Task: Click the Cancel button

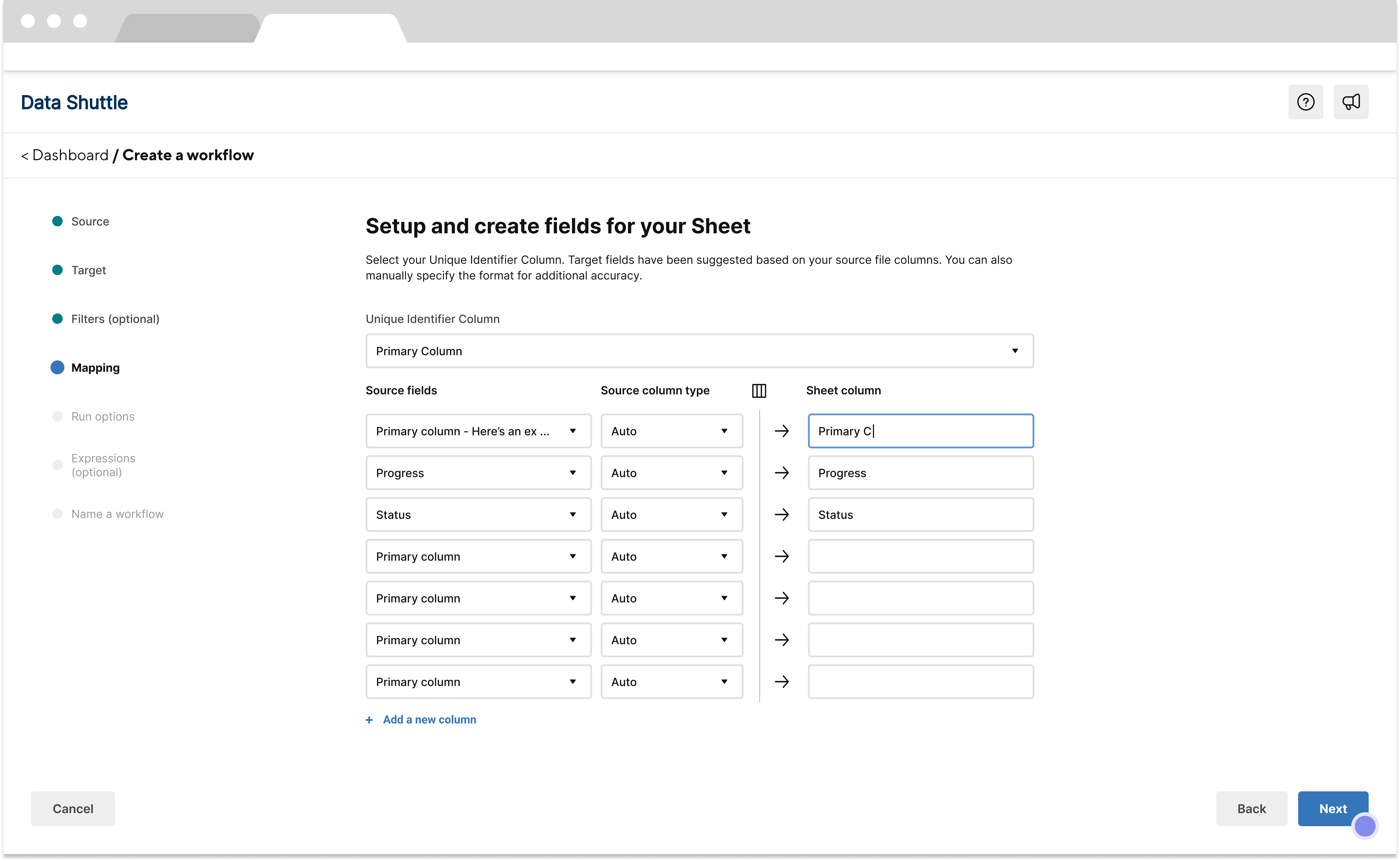Action: click(x=73, y=808)
